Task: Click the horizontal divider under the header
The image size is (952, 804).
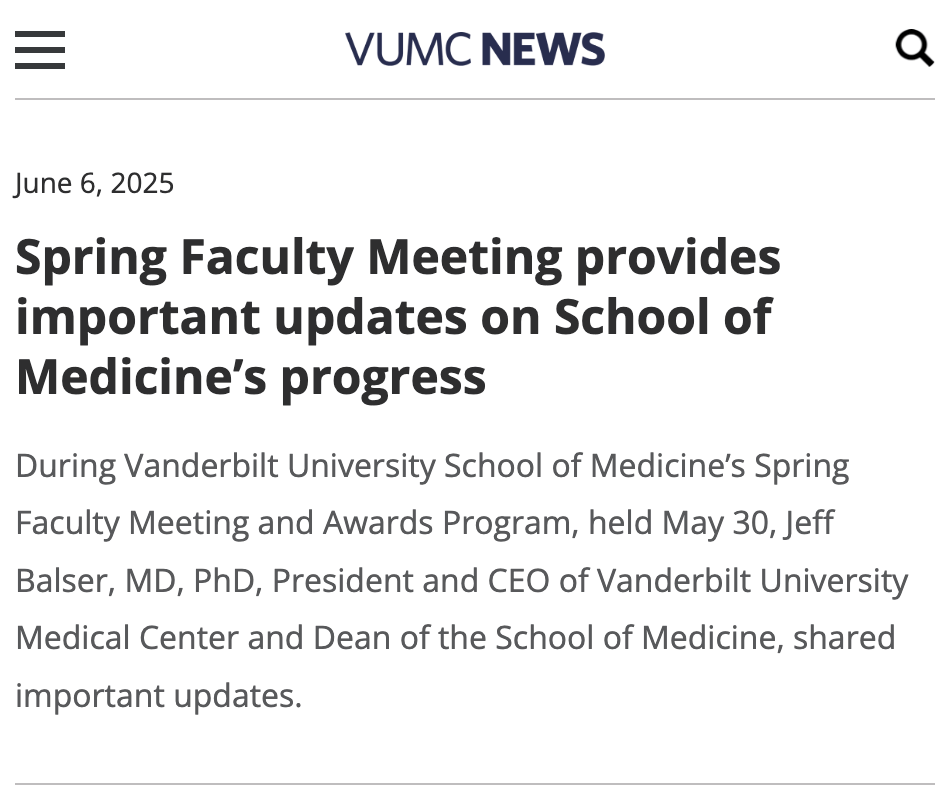Action: [x=475, y=99]
